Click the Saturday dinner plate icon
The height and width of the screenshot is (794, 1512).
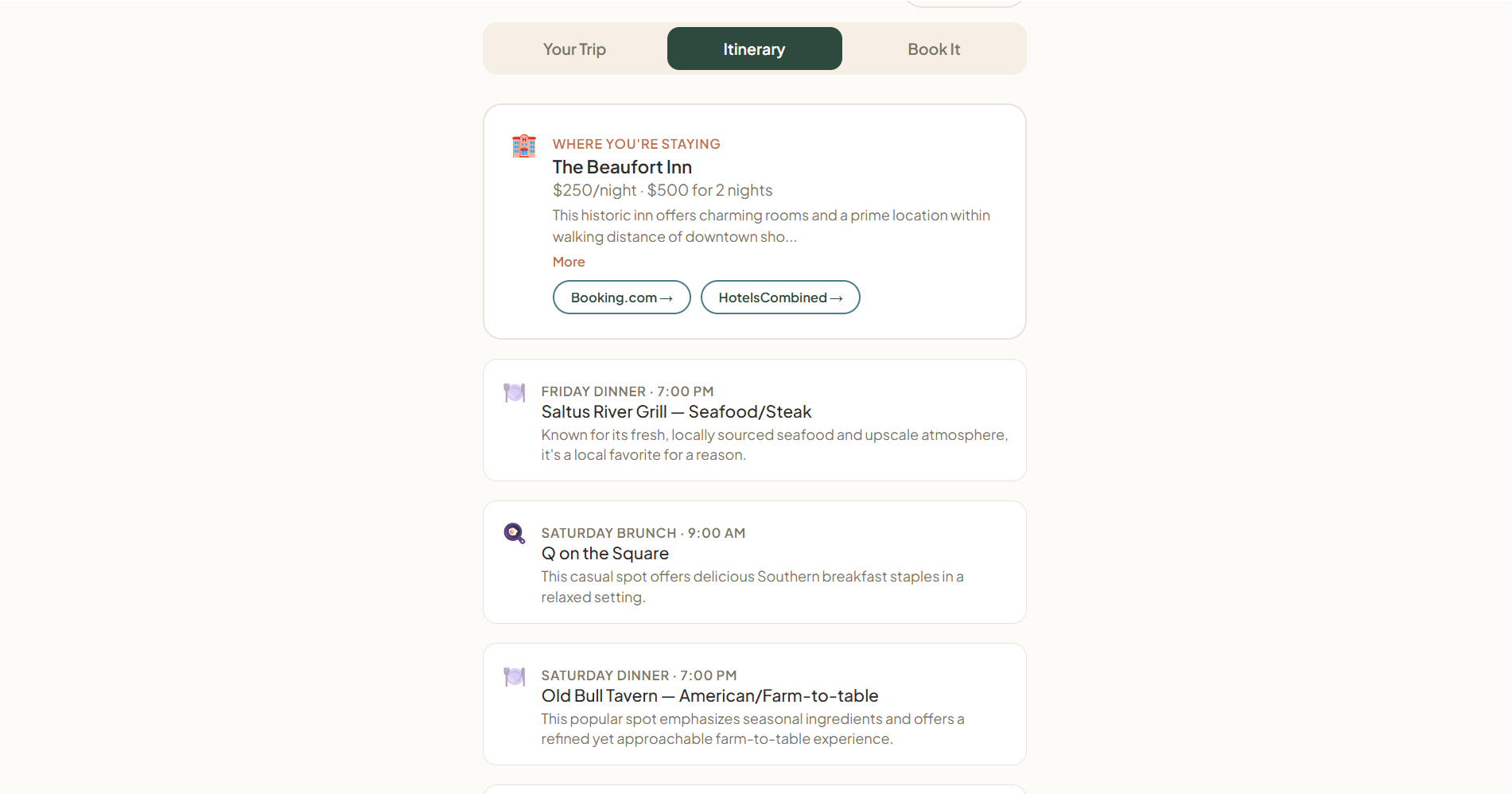point(515,677)
